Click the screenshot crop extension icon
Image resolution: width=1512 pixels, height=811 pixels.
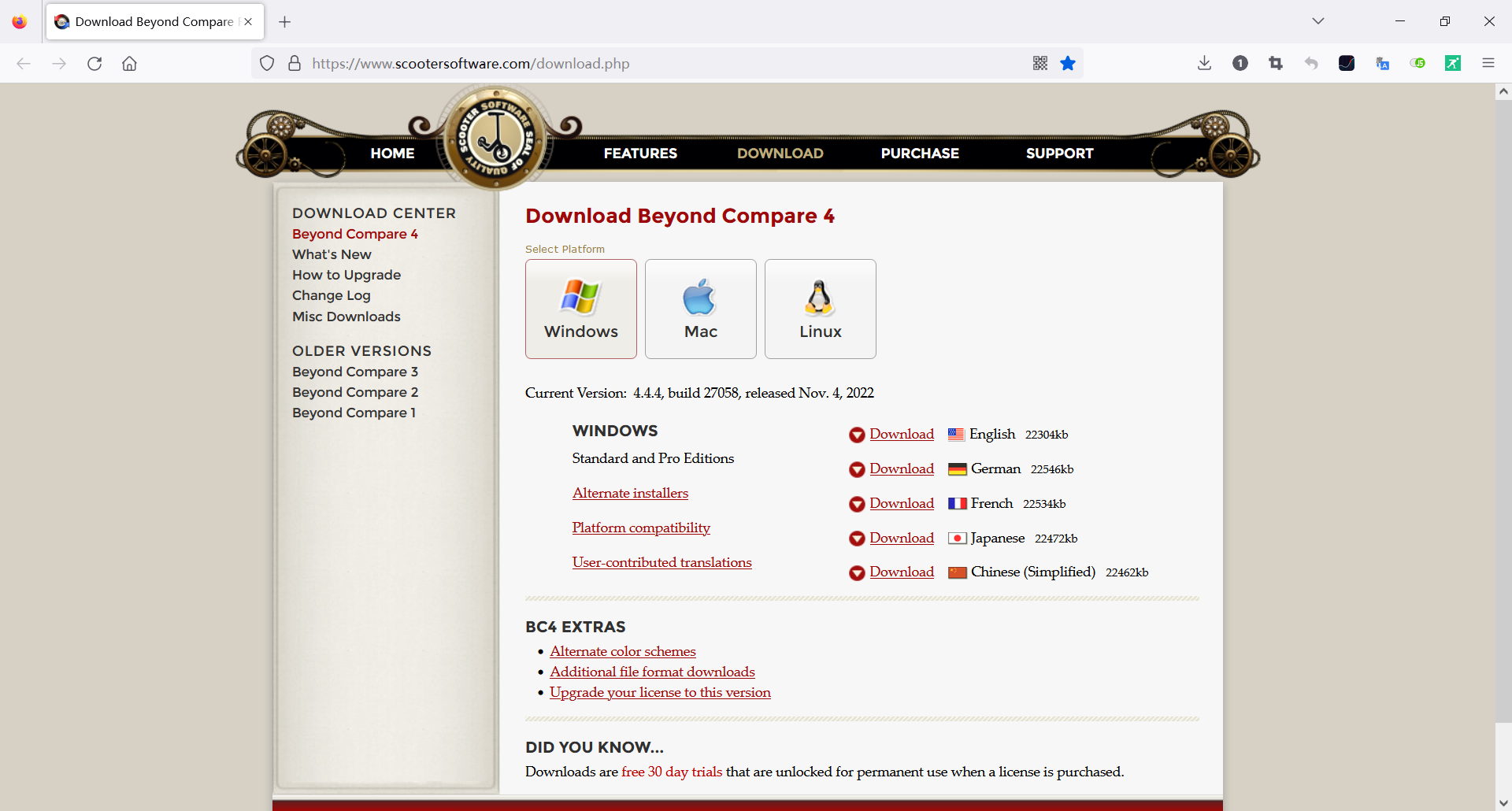(x=1276, y=63)
